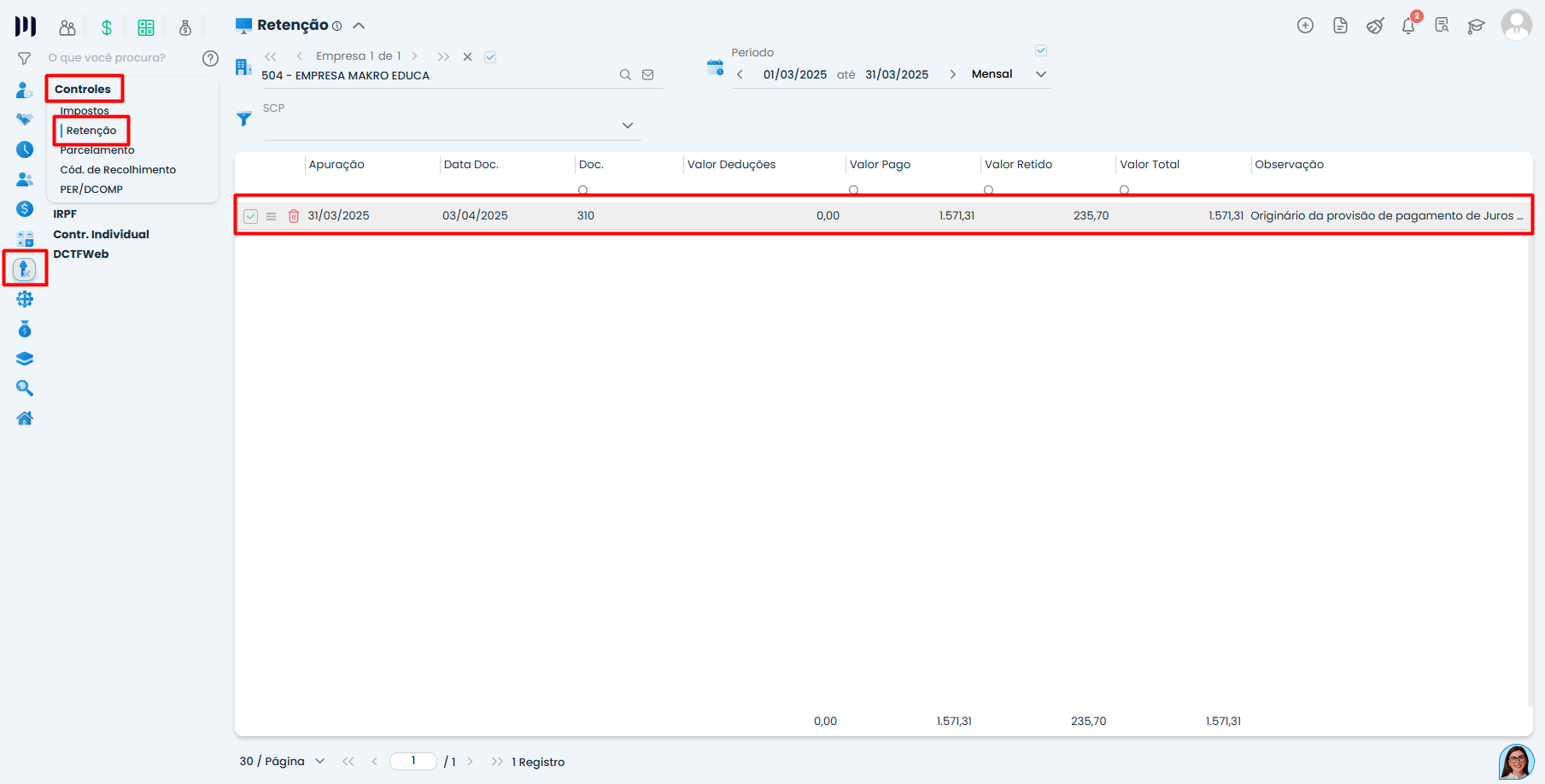Screen dimensions: 1545x784
Task: Sort by the Valor Retido column header
Action: (1018, 165)
